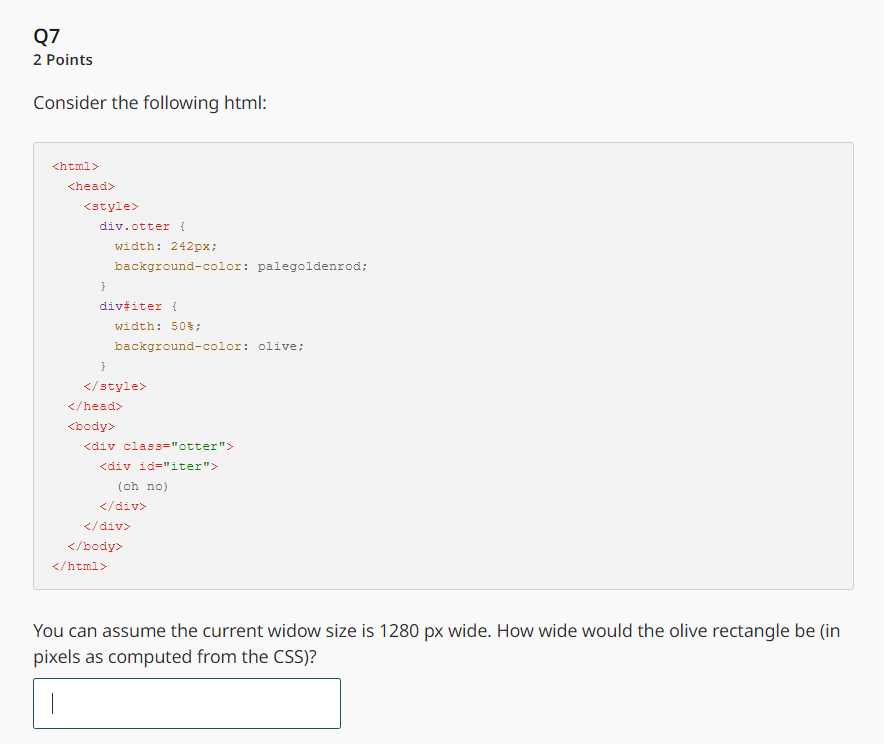The height and width of the screenshot is (744, 884).
Task: Click the <body> opening tag
Action: [x=90, y=426]
